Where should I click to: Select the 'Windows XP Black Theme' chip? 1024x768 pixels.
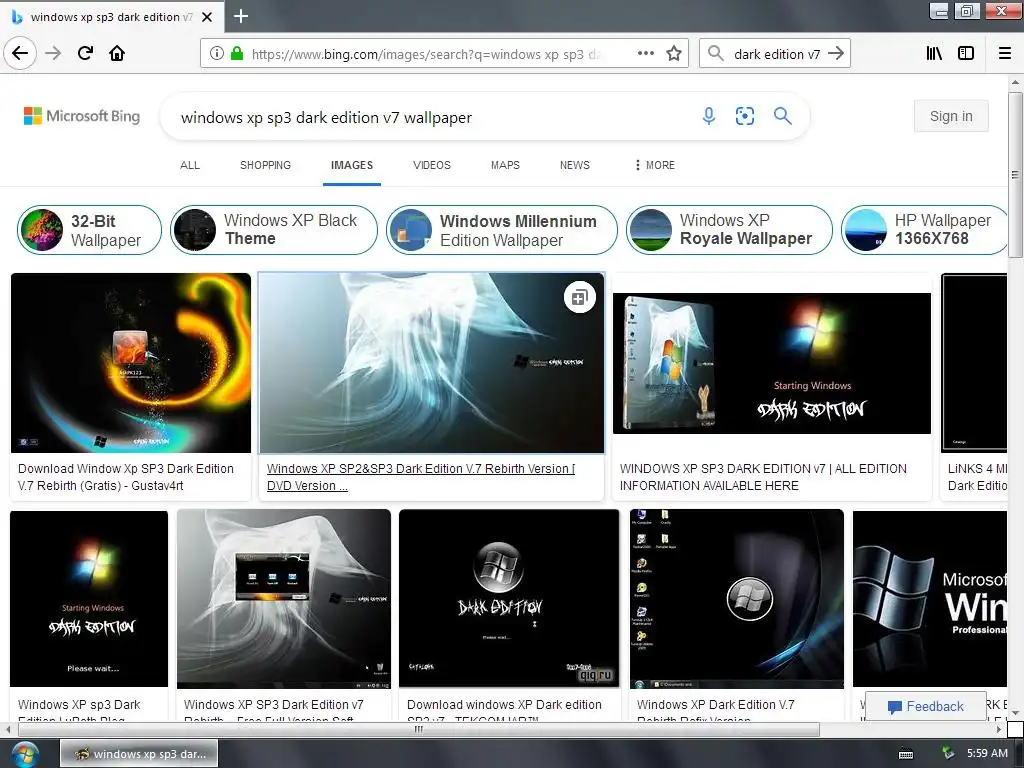tap(274, 230)
